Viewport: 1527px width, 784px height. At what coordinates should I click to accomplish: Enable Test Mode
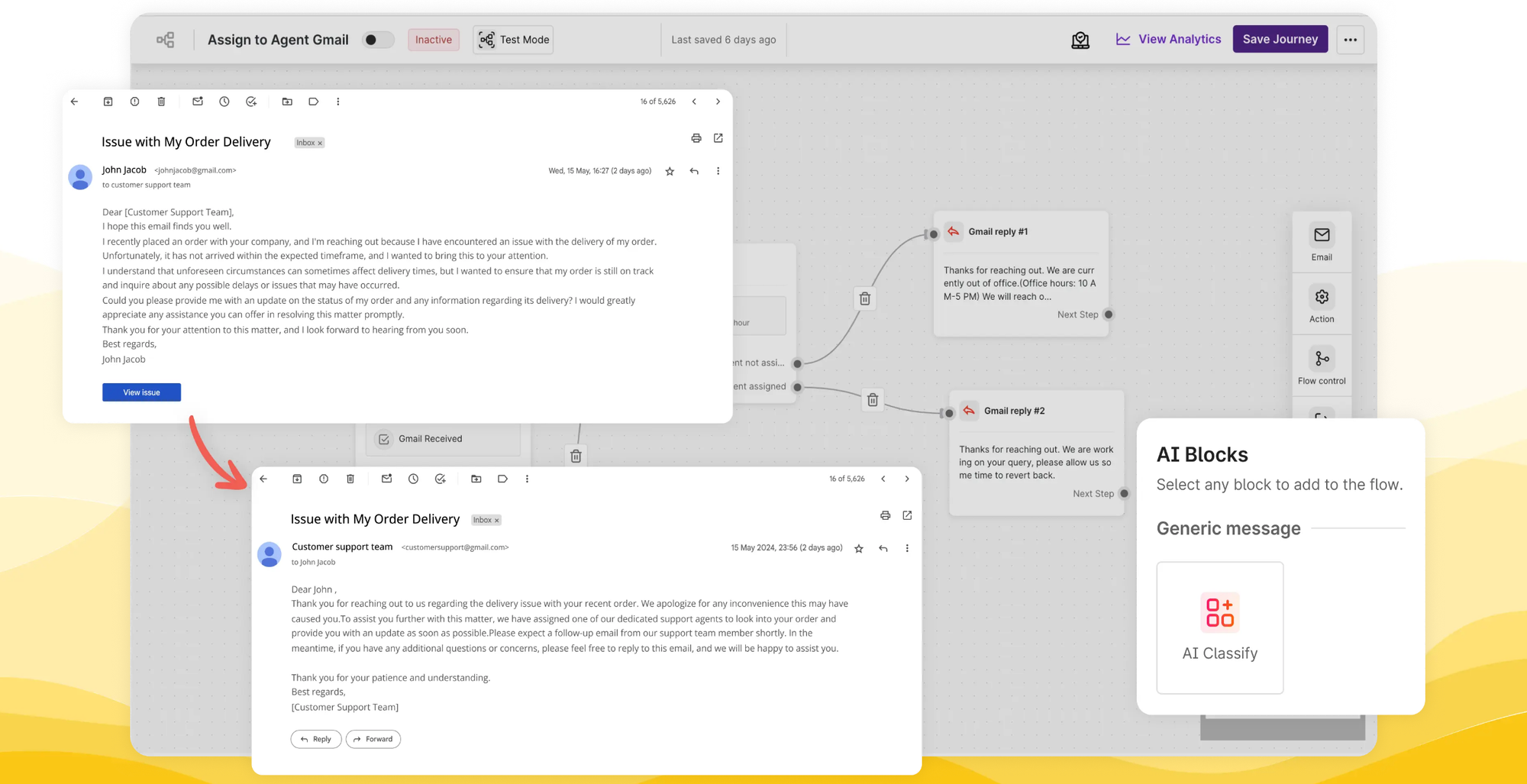tap(512, 39)
